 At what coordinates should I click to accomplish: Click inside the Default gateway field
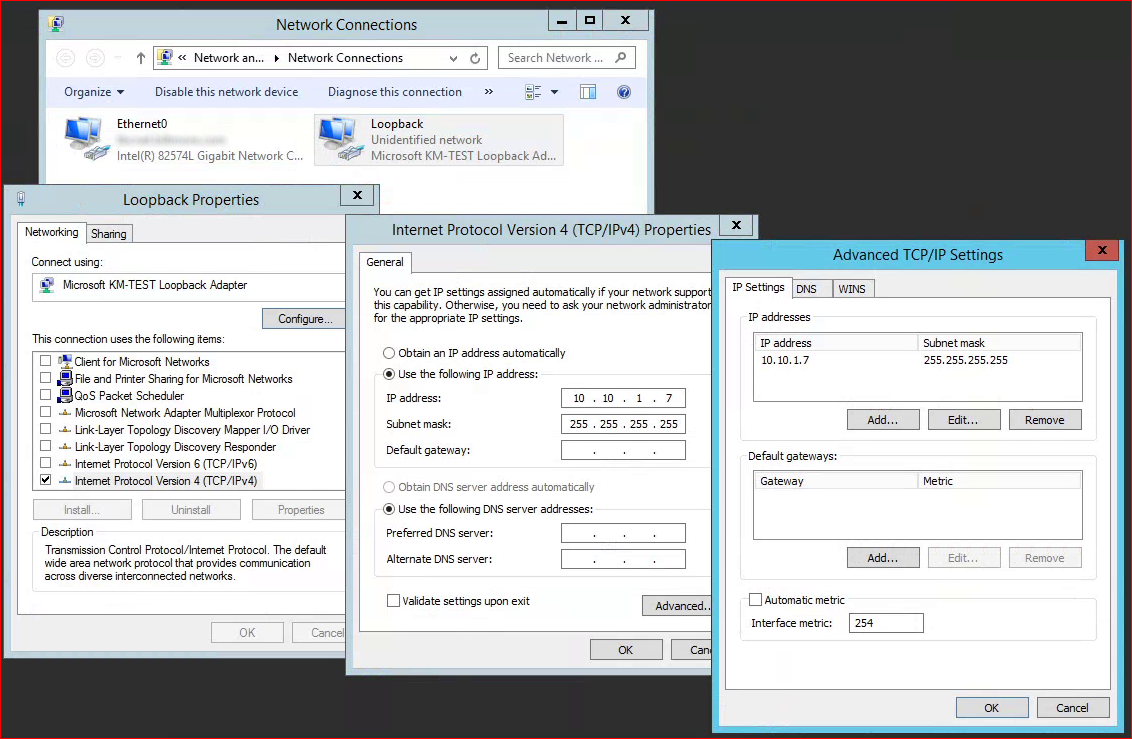pos(623,450)
